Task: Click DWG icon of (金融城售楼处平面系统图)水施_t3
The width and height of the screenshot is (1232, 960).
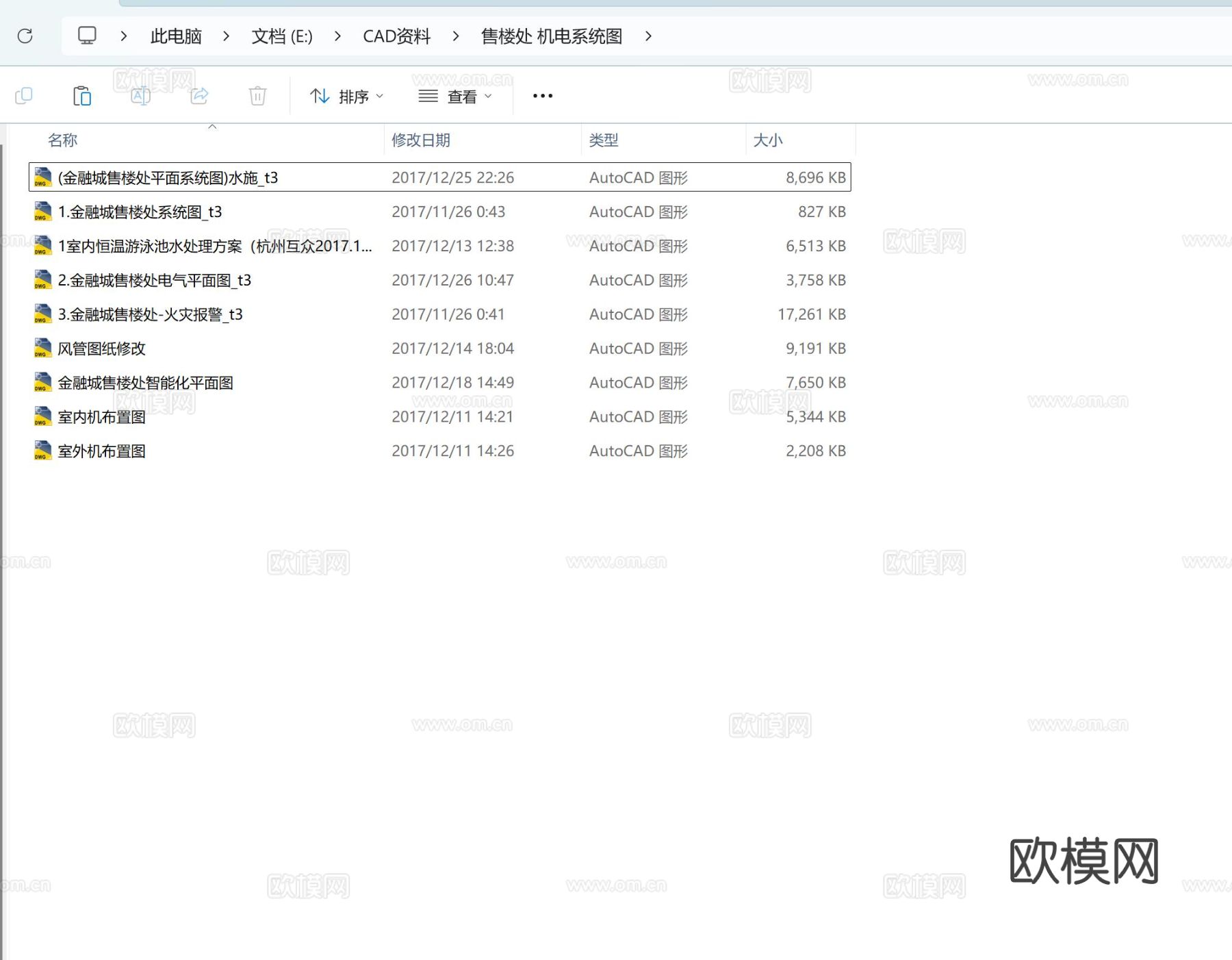Action: 42,177
